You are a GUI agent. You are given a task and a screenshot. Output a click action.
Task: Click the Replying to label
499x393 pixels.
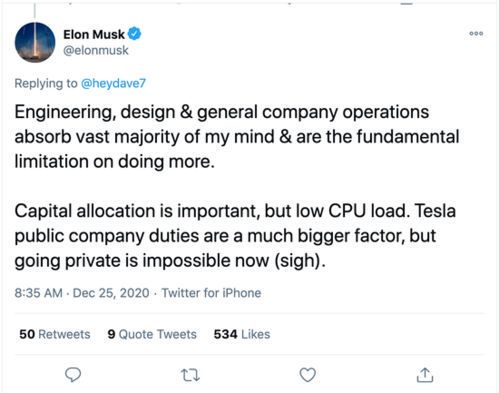(x=46, y=83)
